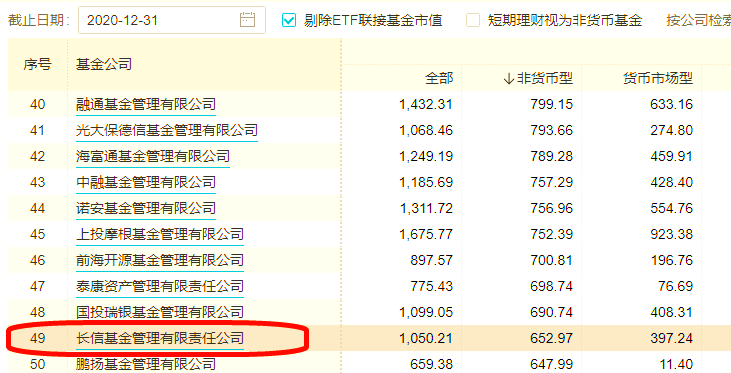Screen dimensions: 731x373
Task: Open 中融基金管理有限公司 link
Action: 146,182
